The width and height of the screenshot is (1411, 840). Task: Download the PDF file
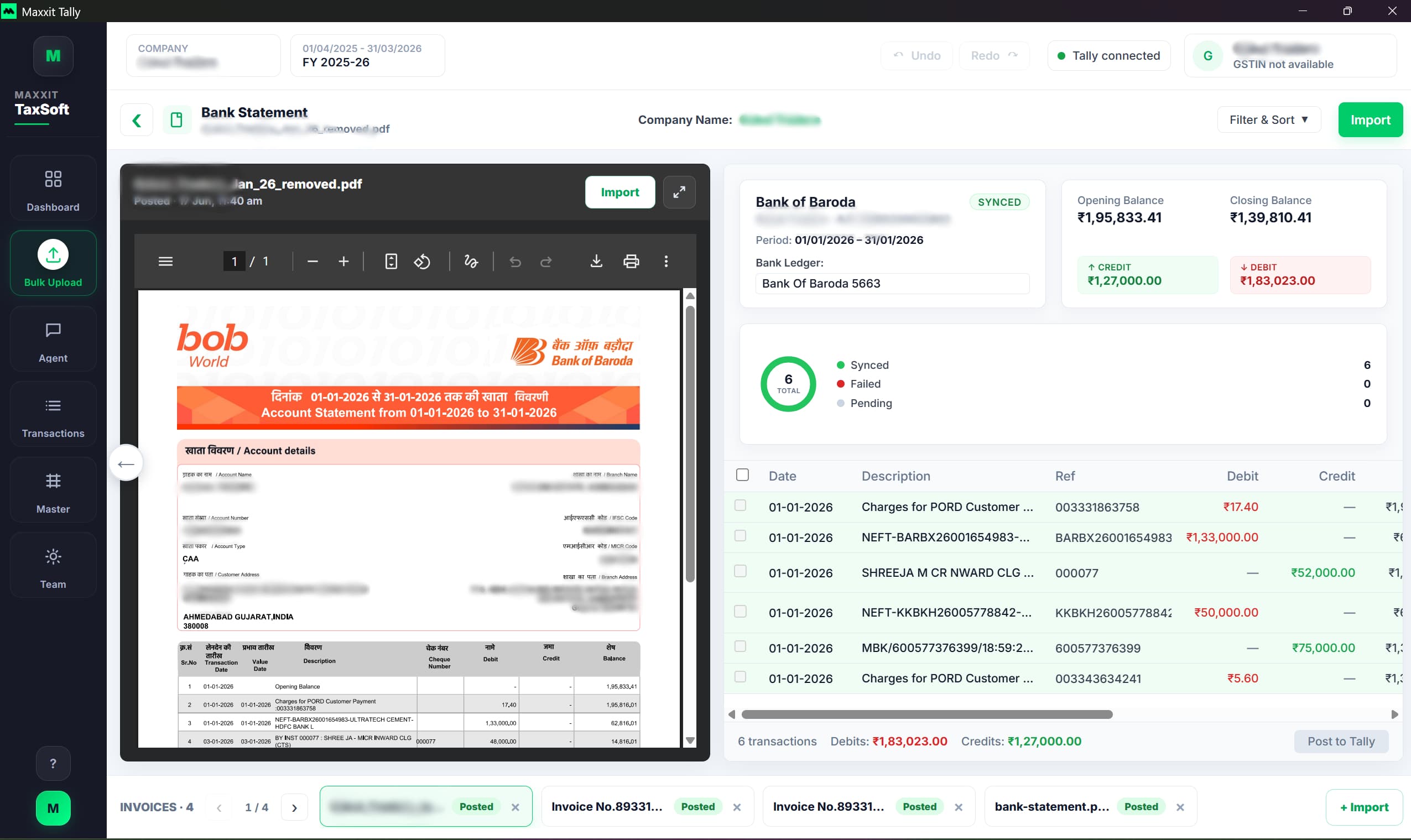(x=596, y=262)
